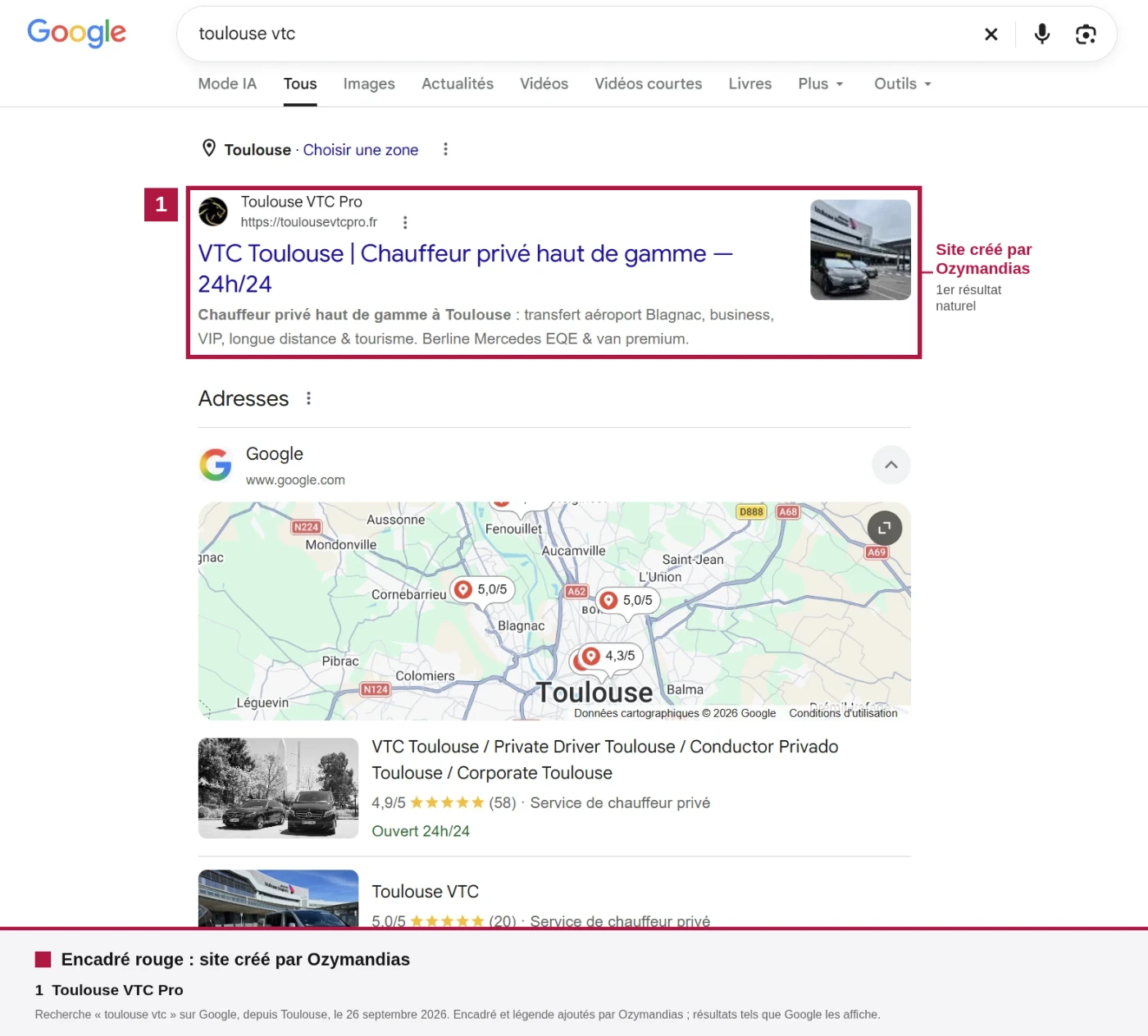Click the Choisir une zone link
This screenshot has height=1036, width=1148.
pos(361,150)
